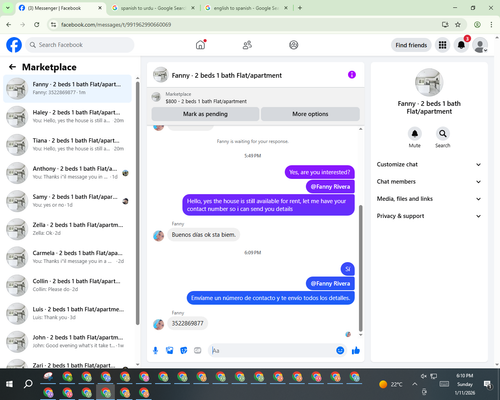Reload the page in Chrome
Screen dimensions: 500x400
pyautogui.click(x=37, y=24)
